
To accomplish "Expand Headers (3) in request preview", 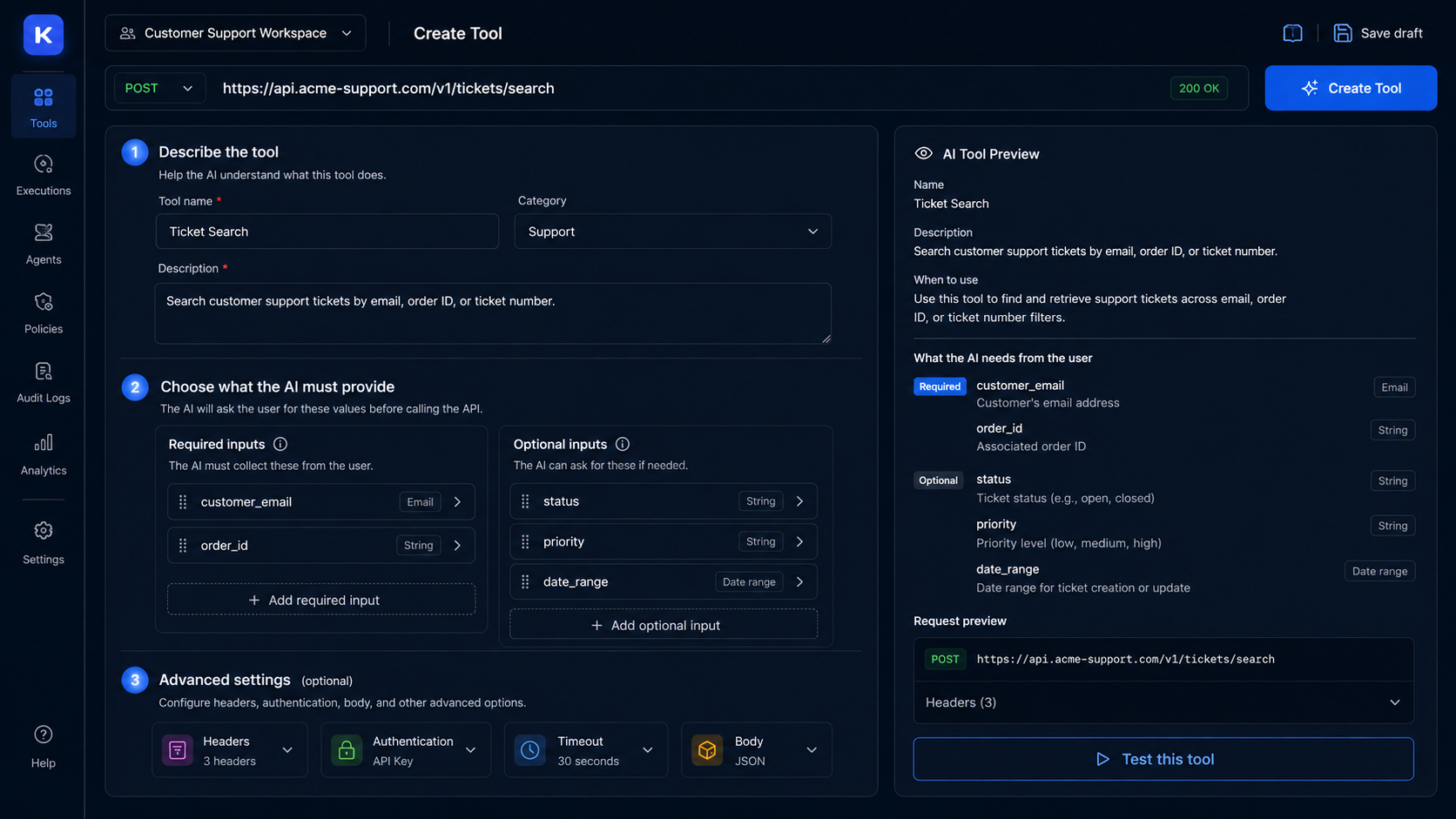I will pos(1163,702).
